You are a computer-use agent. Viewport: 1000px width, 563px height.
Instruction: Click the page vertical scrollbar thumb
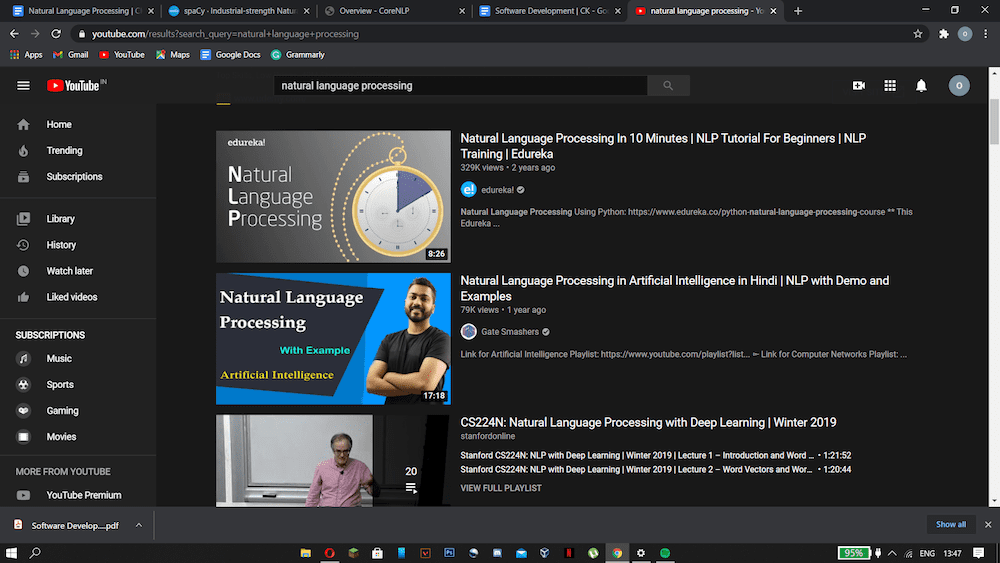point(994,121)
